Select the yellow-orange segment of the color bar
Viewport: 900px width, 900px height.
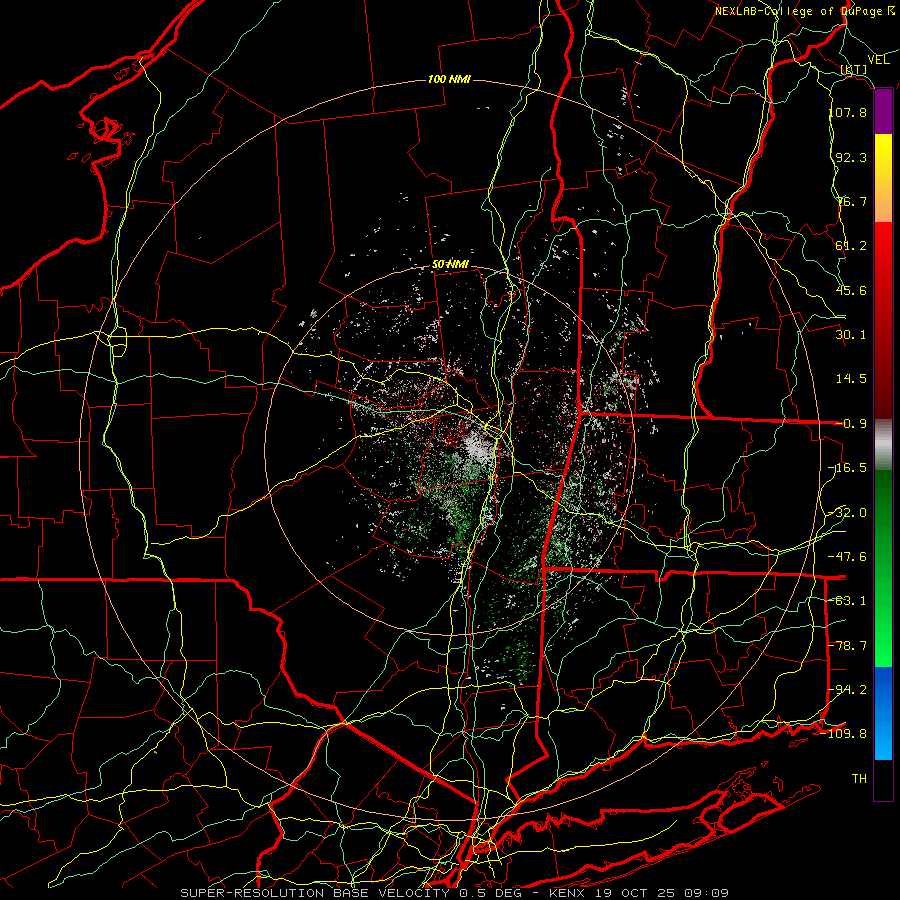tap(883, 178)
